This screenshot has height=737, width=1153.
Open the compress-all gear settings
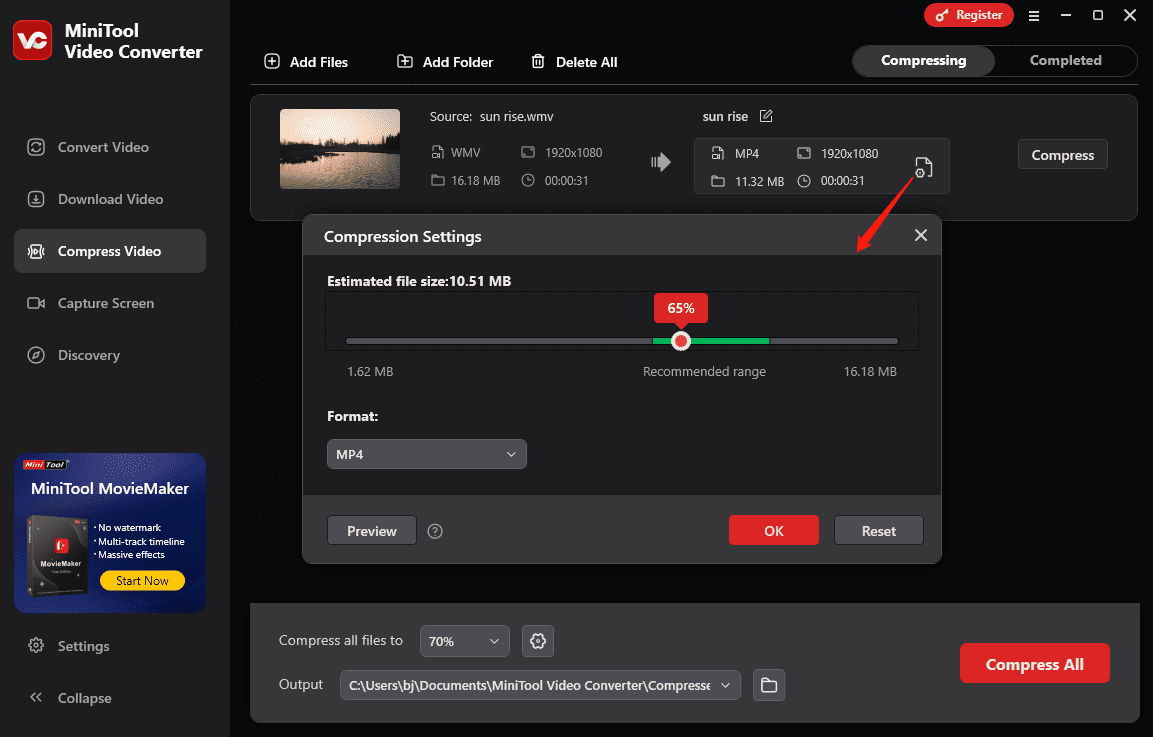point(538,641)
